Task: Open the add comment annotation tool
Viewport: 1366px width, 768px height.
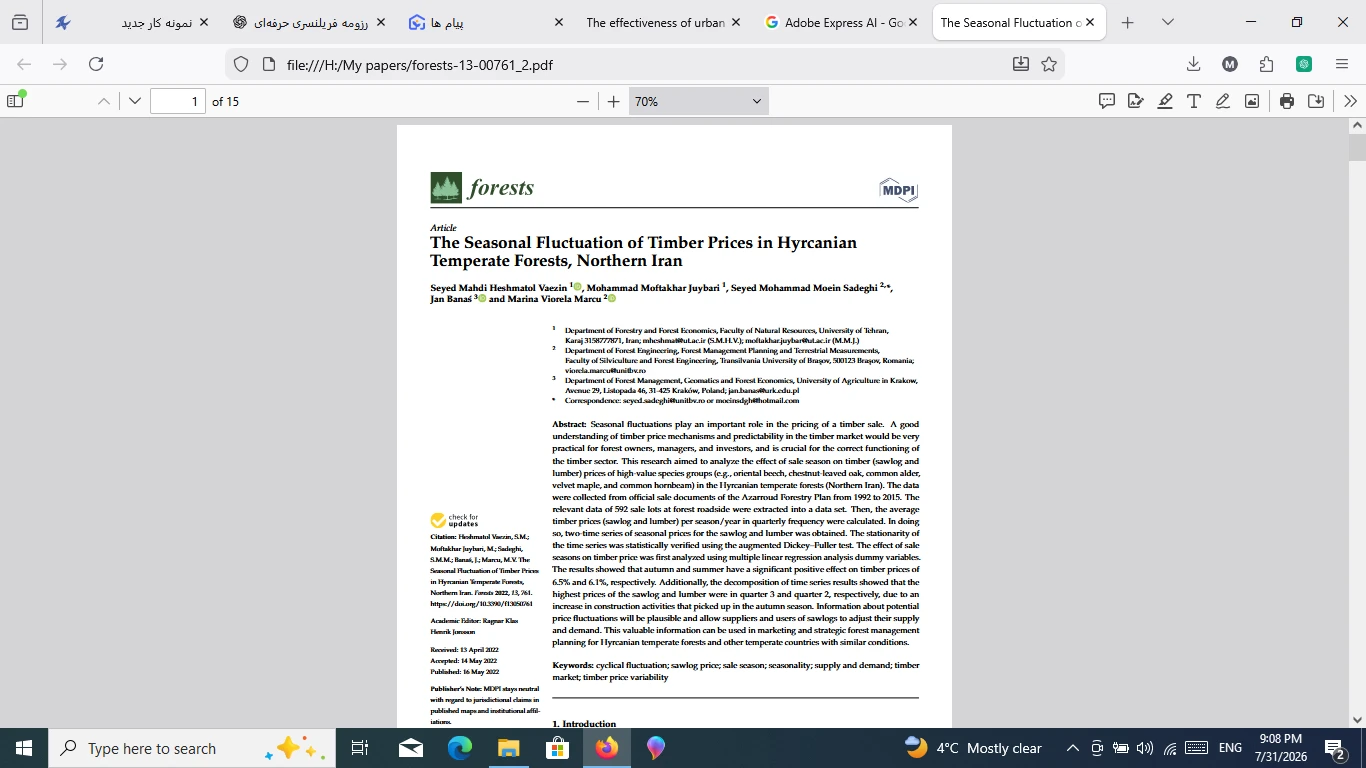Action: point(1107,101)
